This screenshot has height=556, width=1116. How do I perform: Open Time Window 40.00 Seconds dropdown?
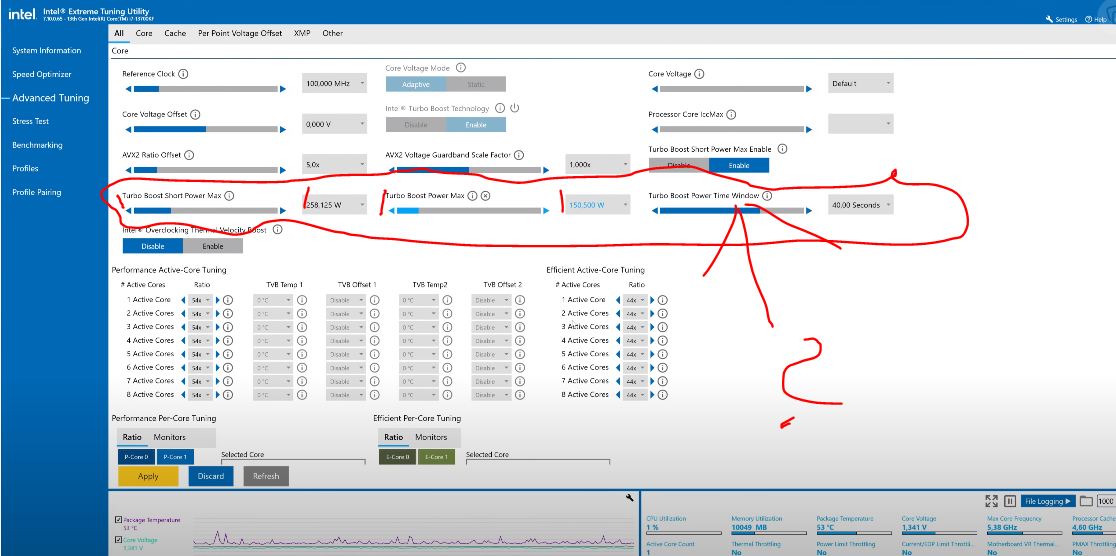coord(860,205)
